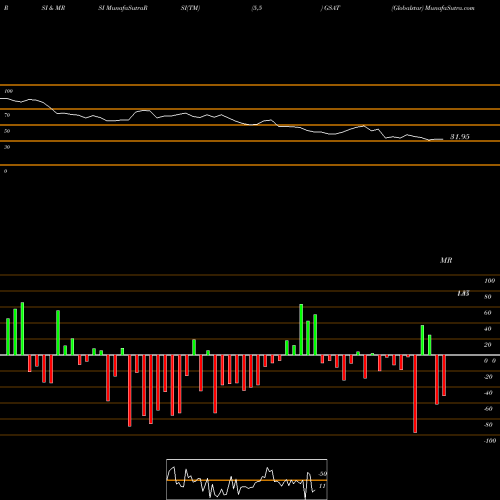Click the MR axis label -100

[490, 441]
